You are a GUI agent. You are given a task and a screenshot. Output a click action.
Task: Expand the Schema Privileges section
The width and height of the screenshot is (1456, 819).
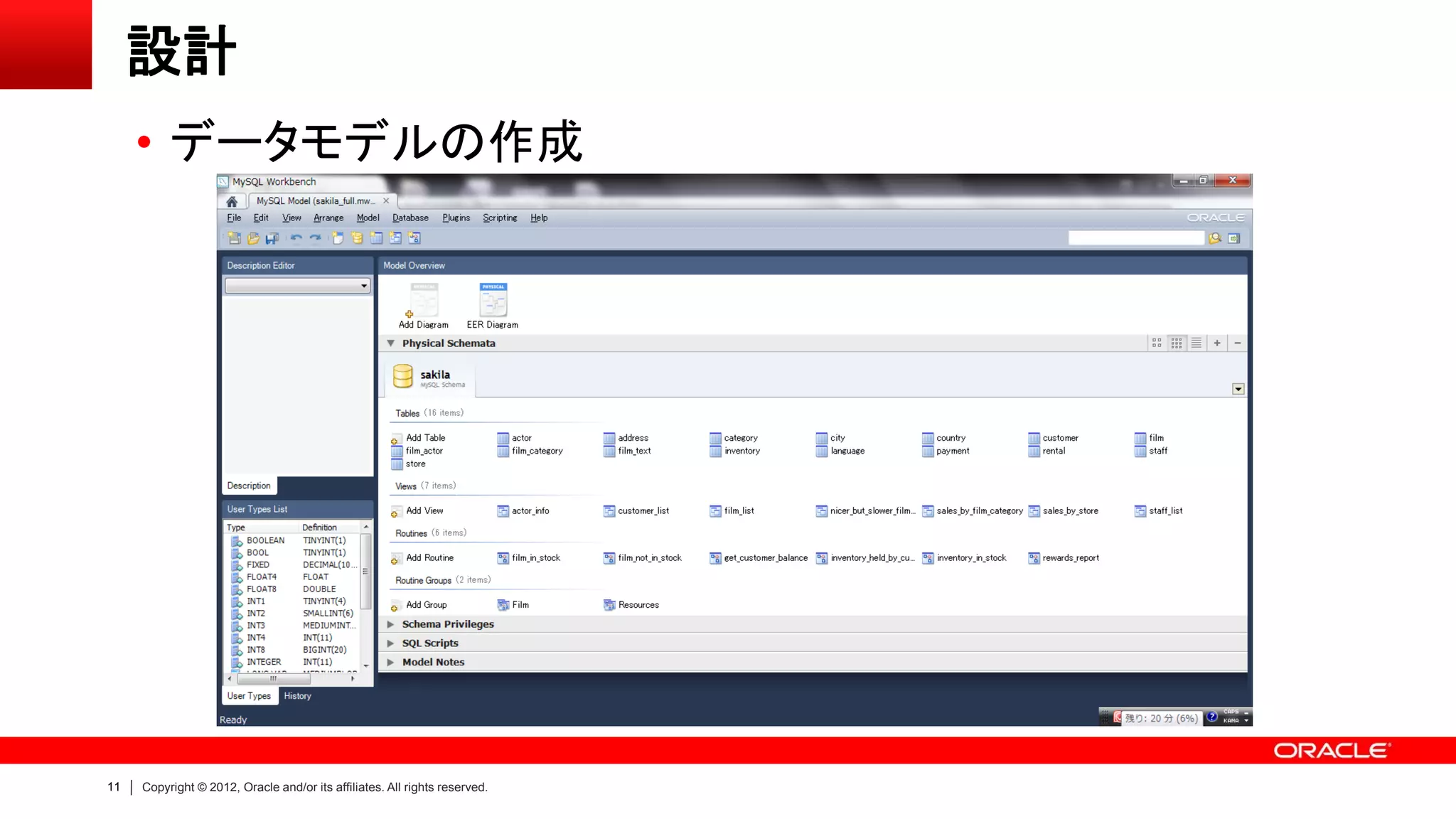click(x=390, y=624)
